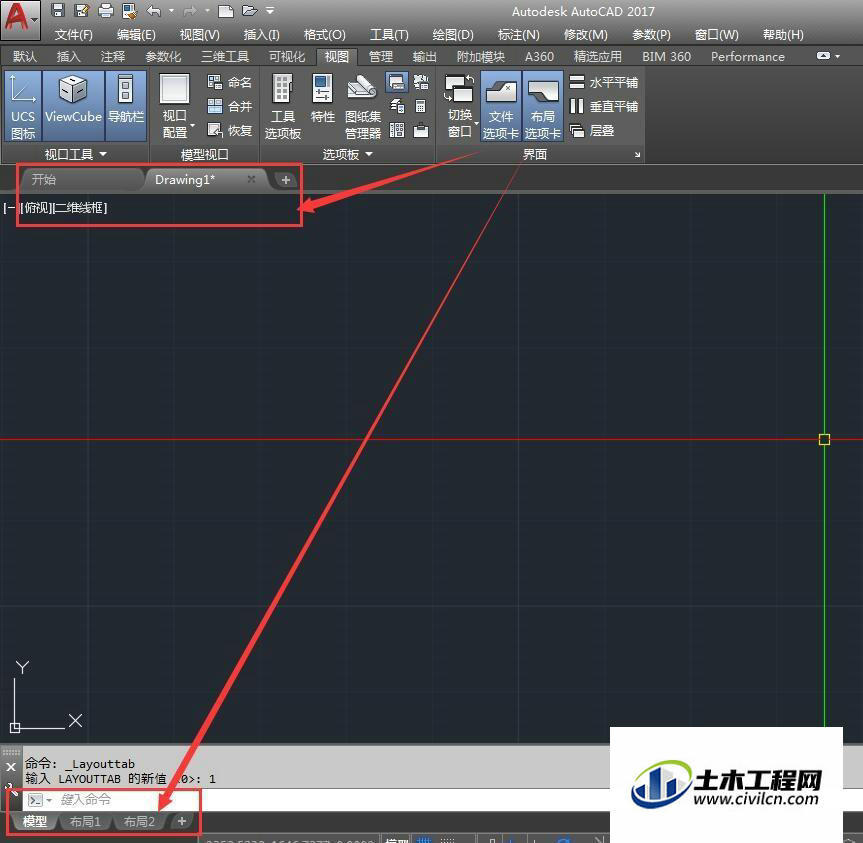Switch to the Default (默认) ribbon tab
This screenshot has width=863, height=843.
25,57
